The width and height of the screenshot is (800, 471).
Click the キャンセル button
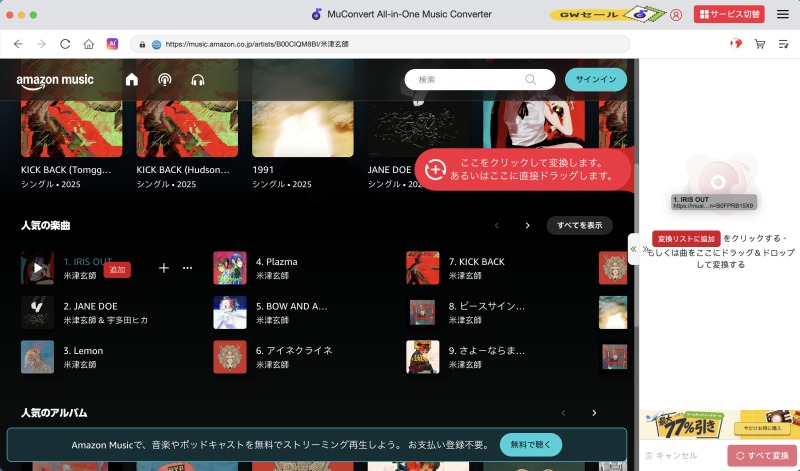671,456
